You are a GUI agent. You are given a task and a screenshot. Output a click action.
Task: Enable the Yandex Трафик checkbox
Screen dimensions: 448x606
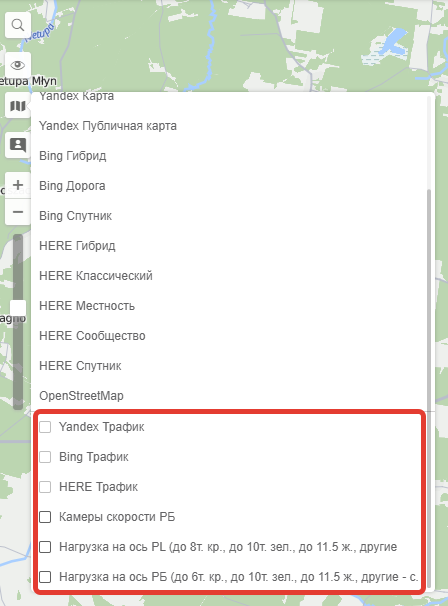click(x=45, y=427)
